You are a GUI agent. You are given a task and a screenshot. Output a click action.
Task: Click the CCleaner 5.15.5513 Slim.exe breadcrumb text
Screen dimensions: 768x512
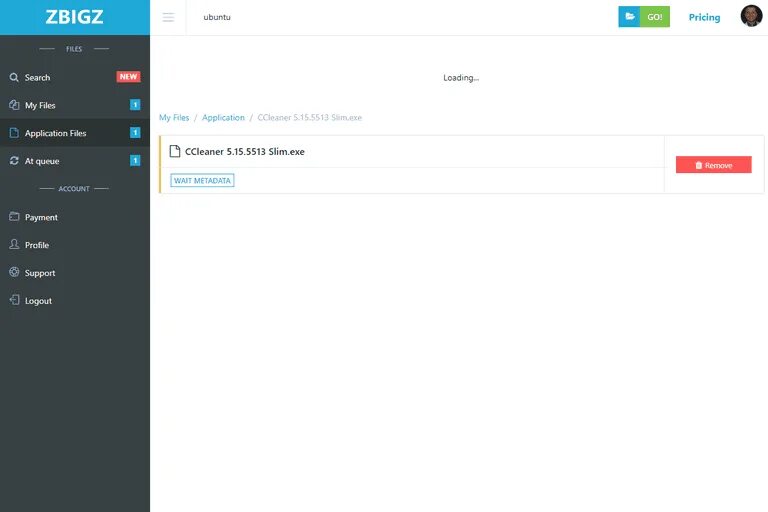(x=310, y=118)
